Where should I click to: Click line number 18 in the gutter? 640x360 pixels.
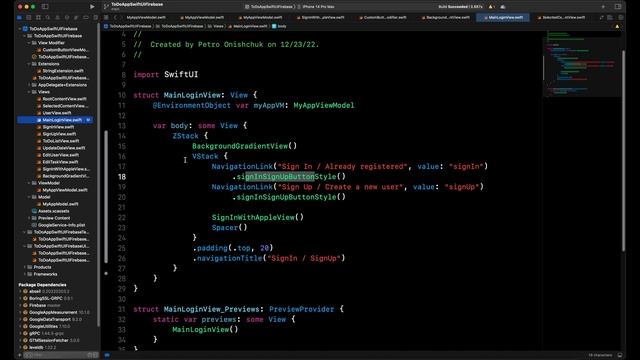[x=122, y=177]
